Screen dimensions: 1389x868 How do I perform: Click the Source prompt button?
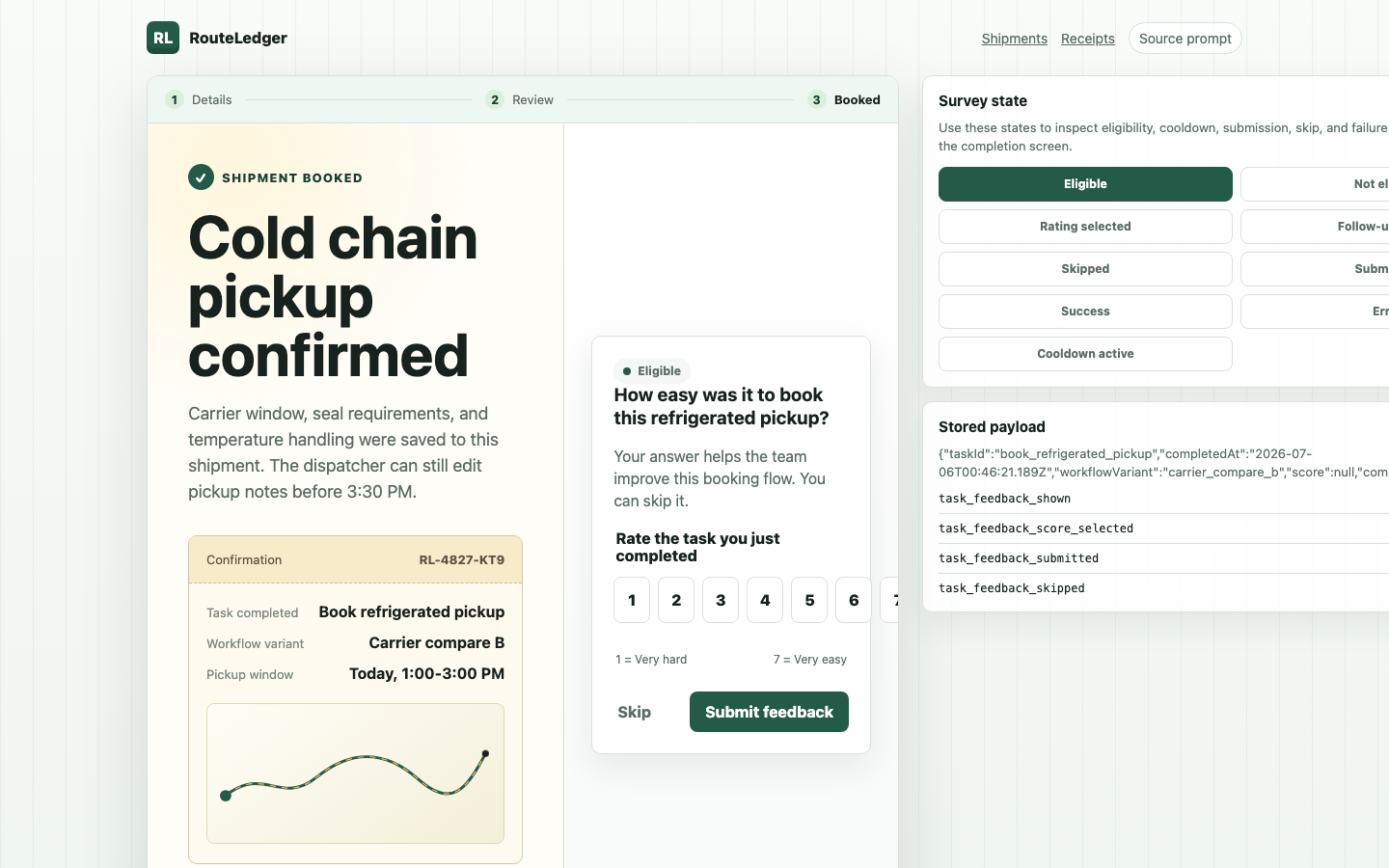(x=1185, y=39)
